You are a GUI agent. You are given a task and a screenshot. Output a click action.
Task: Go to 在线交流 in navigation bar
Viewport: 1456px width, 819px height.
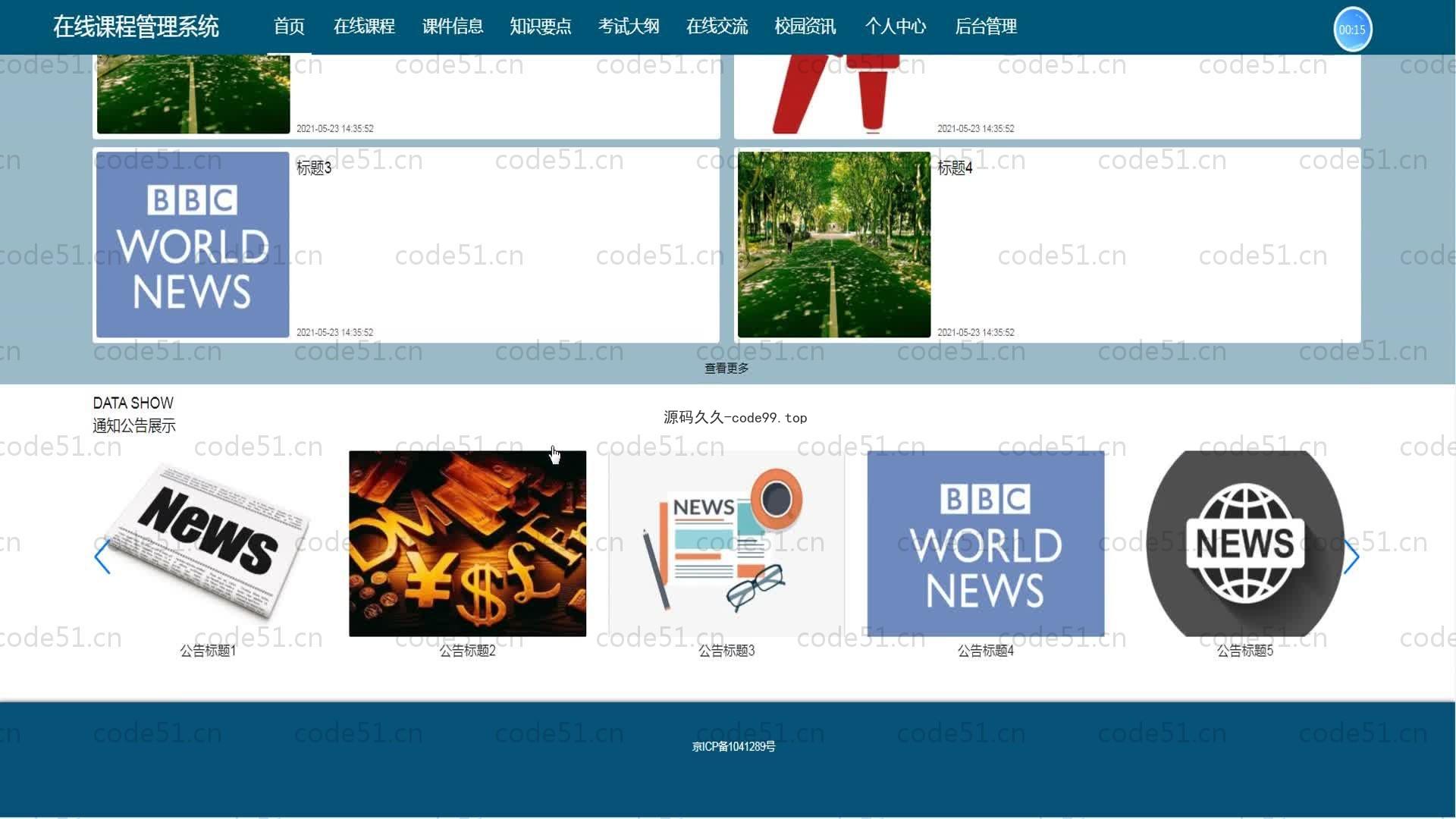[717, 27]
